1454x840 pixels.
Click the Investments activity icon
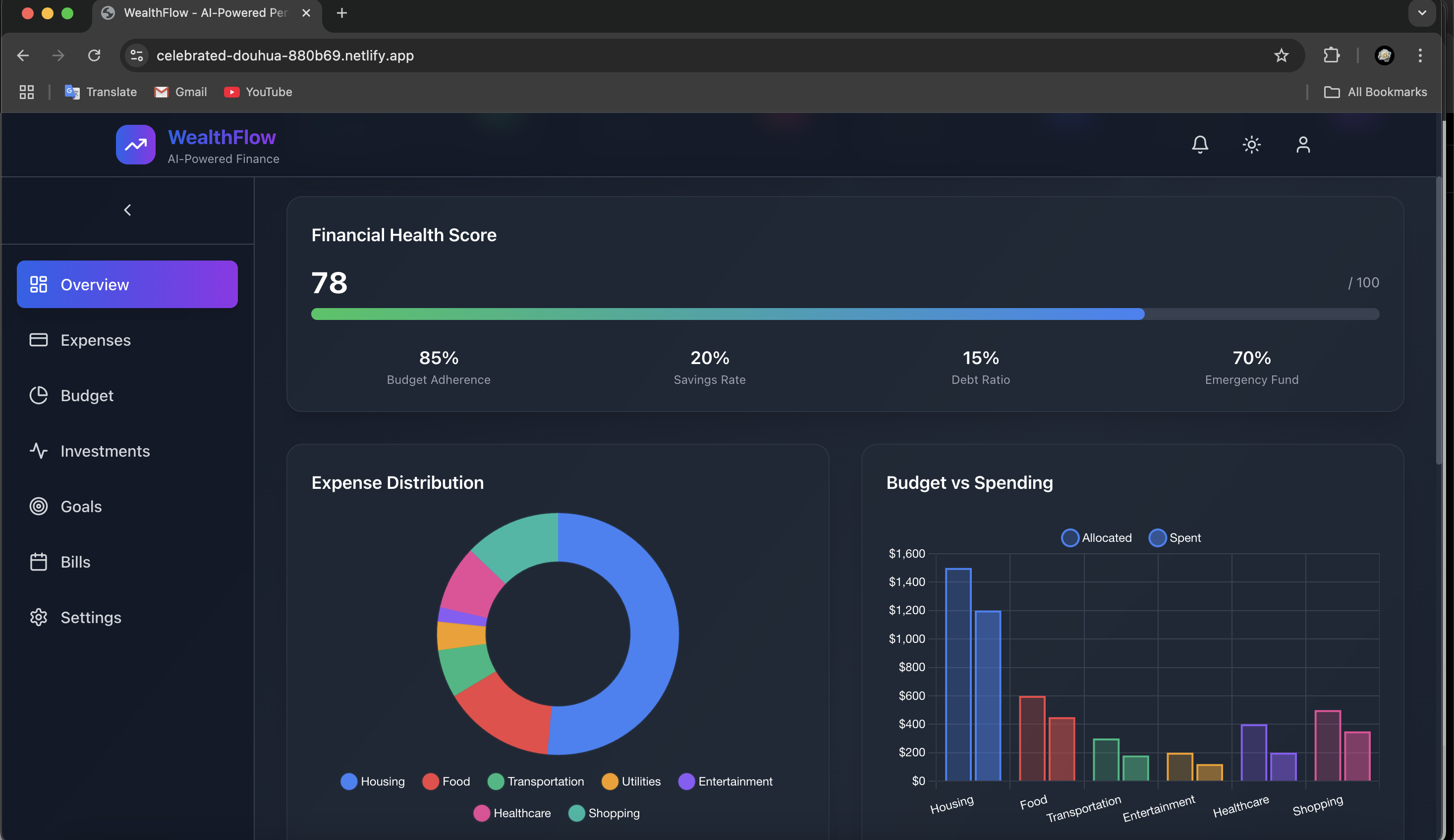[39, 450]
